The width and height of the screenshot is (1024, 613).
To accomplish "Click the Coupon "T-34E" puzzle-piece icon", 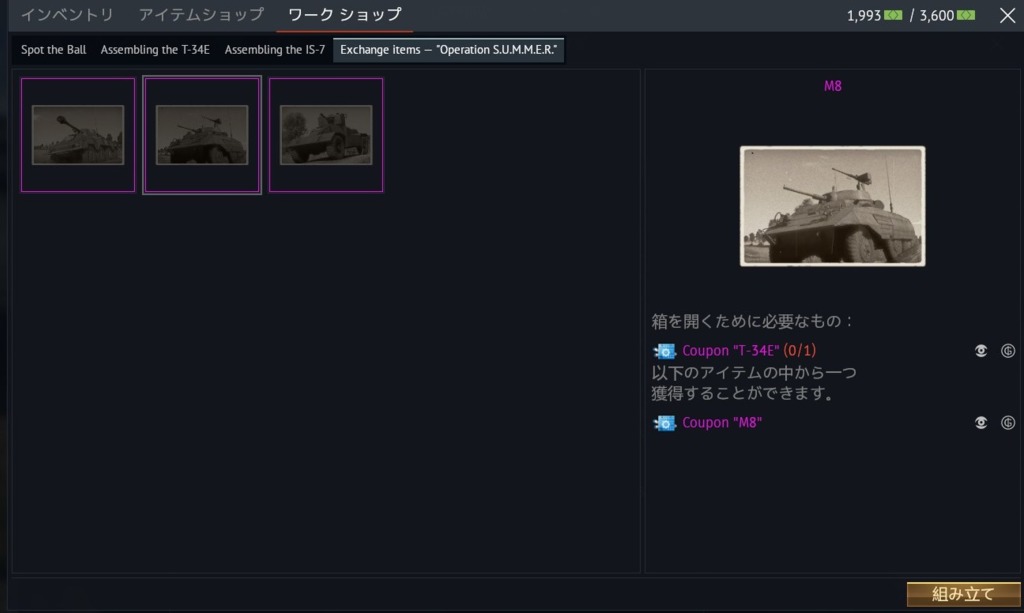I will [664, 351].
